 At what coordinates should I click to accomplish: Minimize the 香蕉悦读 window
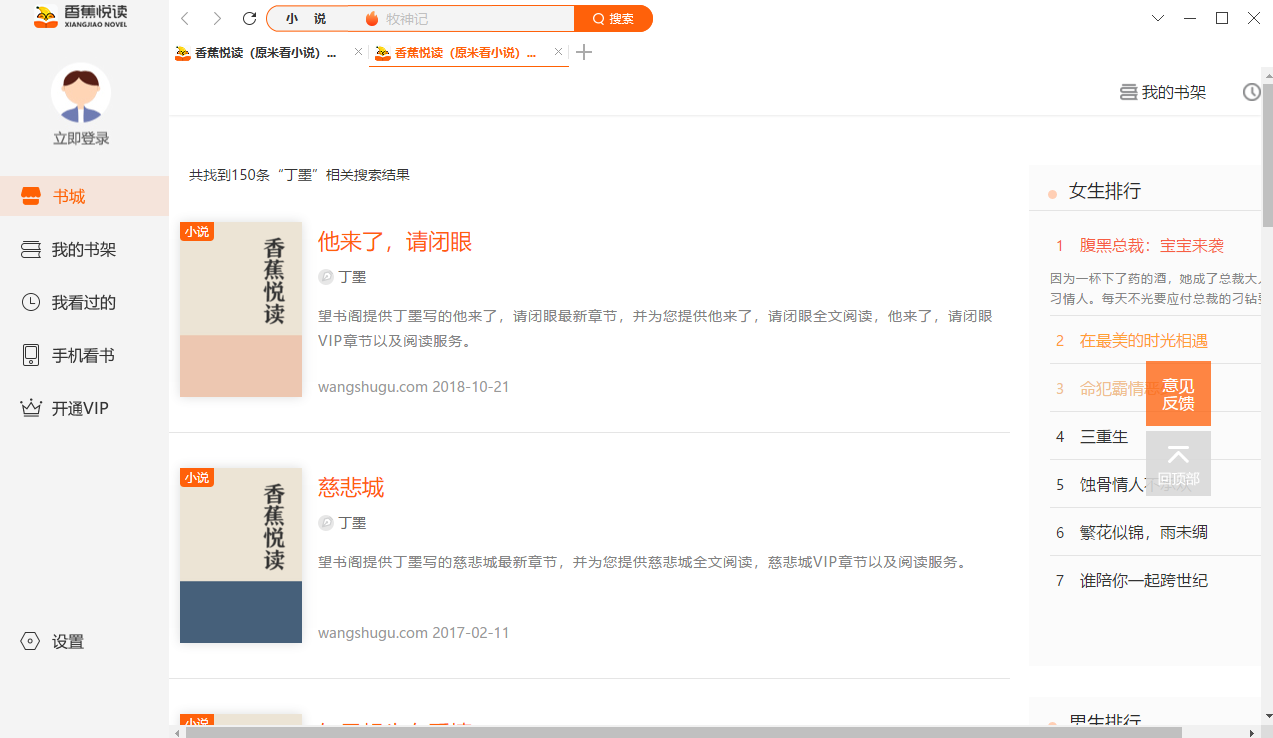pos(1190,18)
